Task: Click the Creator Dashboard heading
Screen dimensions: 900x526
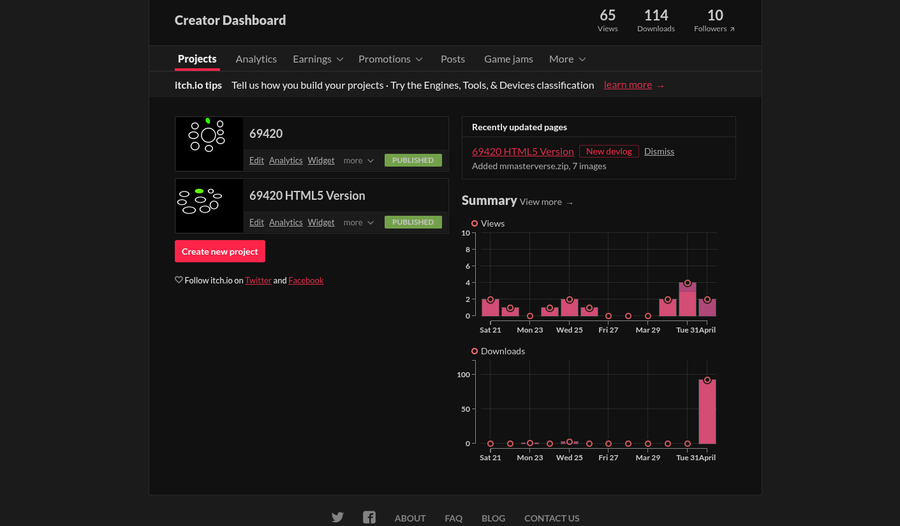Action: [230, 20]
